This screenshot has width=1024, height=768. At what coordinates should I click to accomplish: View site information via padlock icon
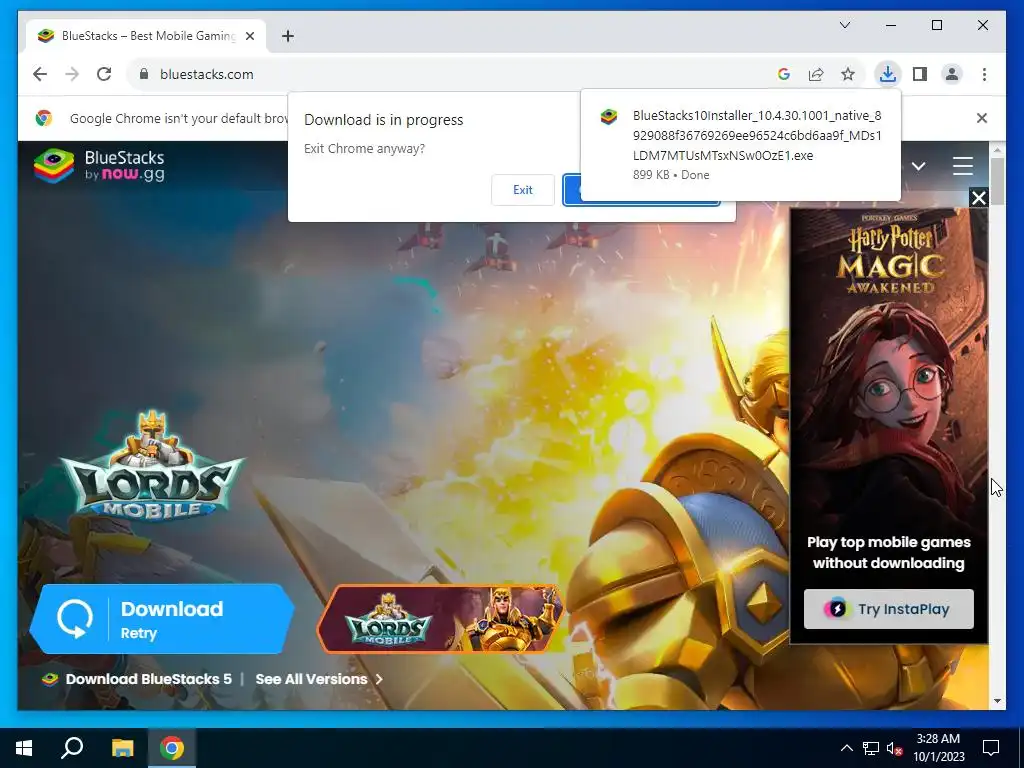tap(144, 74)
